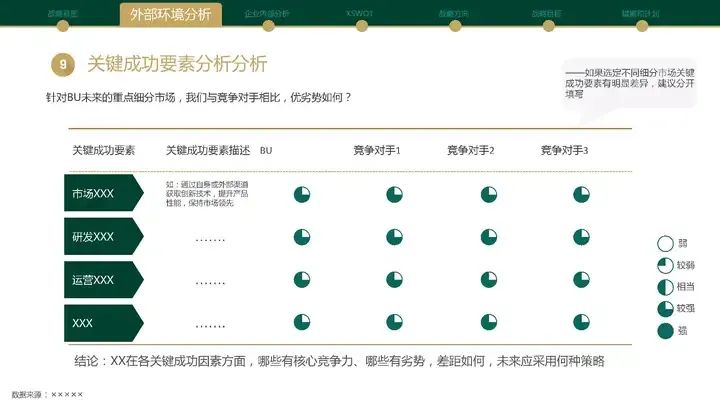This screenshot has width=720, height=405.
Task: Click the 运营XXX pie icon under 竞争对手2
Action: [489, 280]
